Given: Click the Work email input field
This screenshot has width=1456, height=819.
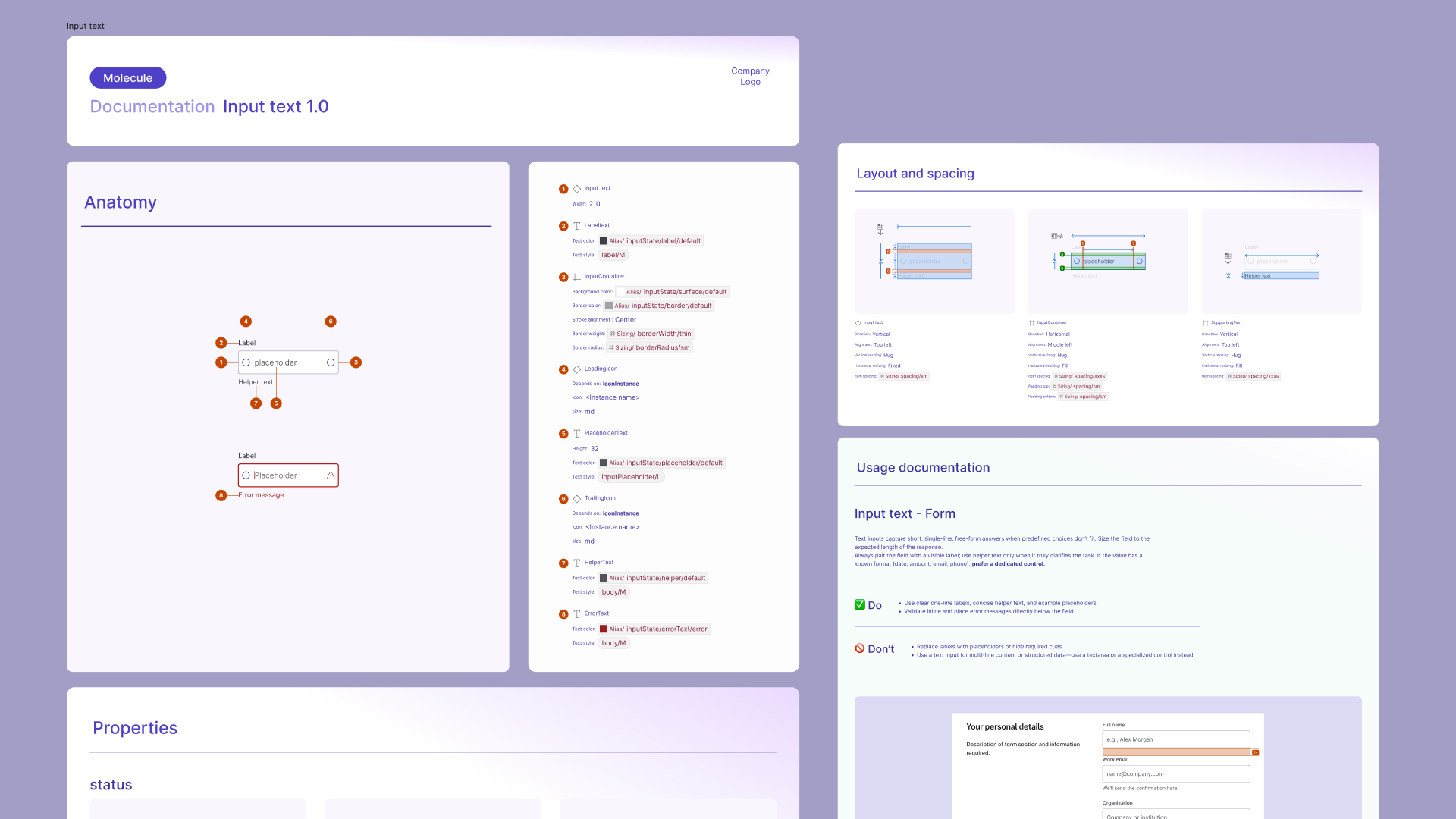Looking at the screenshot, I should point(1176,774).
